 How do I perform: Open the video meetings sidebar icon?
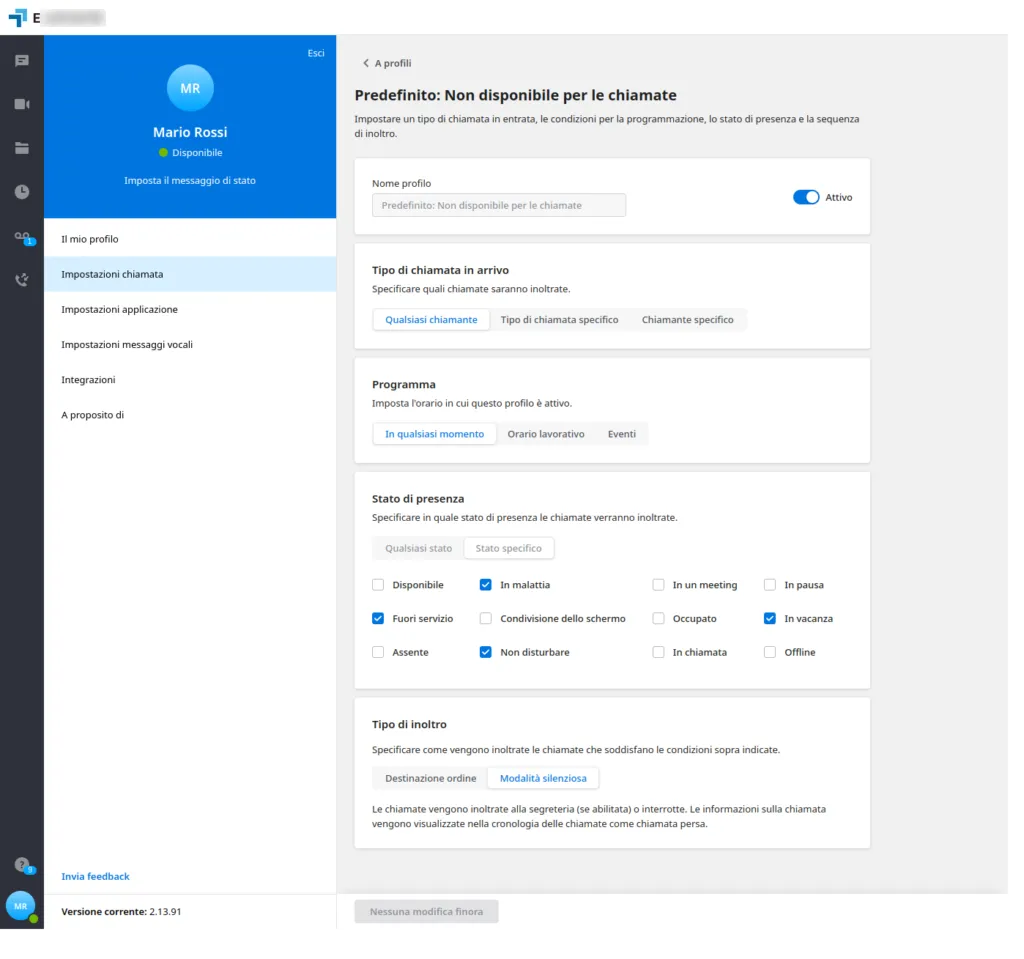point(22,105)
